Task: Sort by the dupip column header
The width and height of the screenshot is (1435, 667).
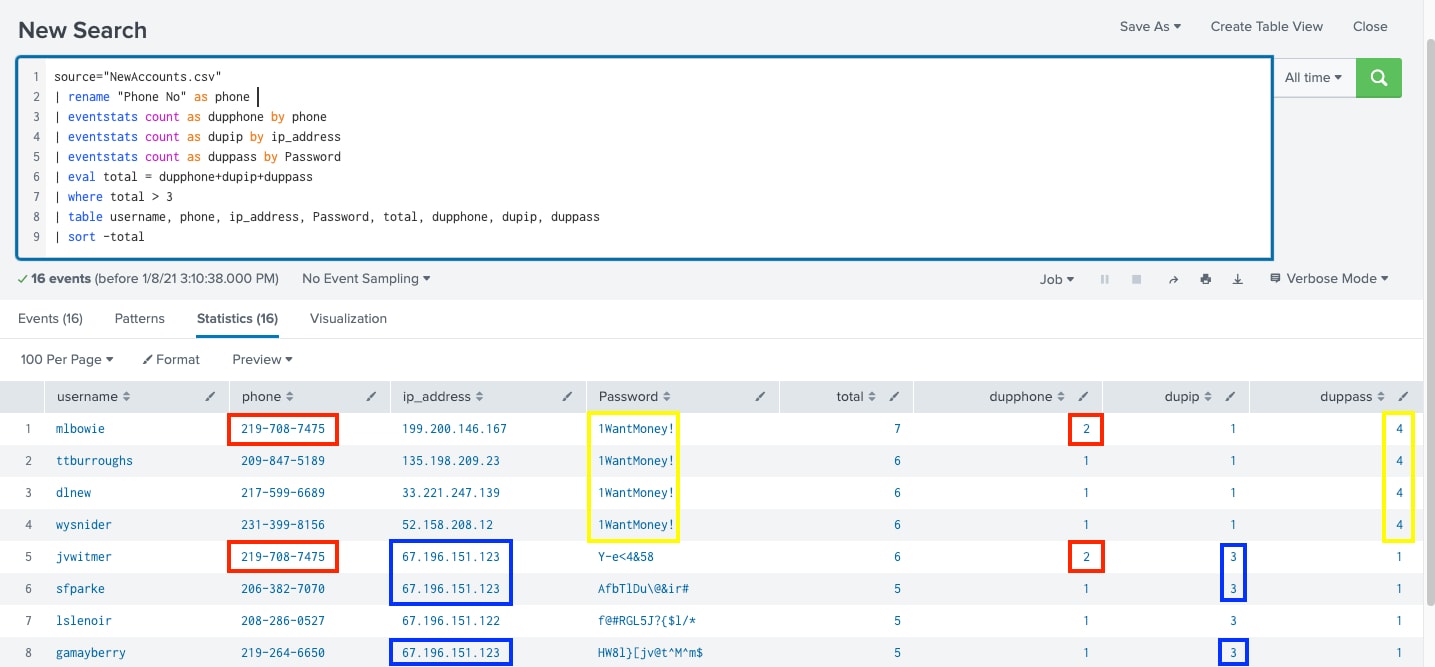Action: 1188,397
